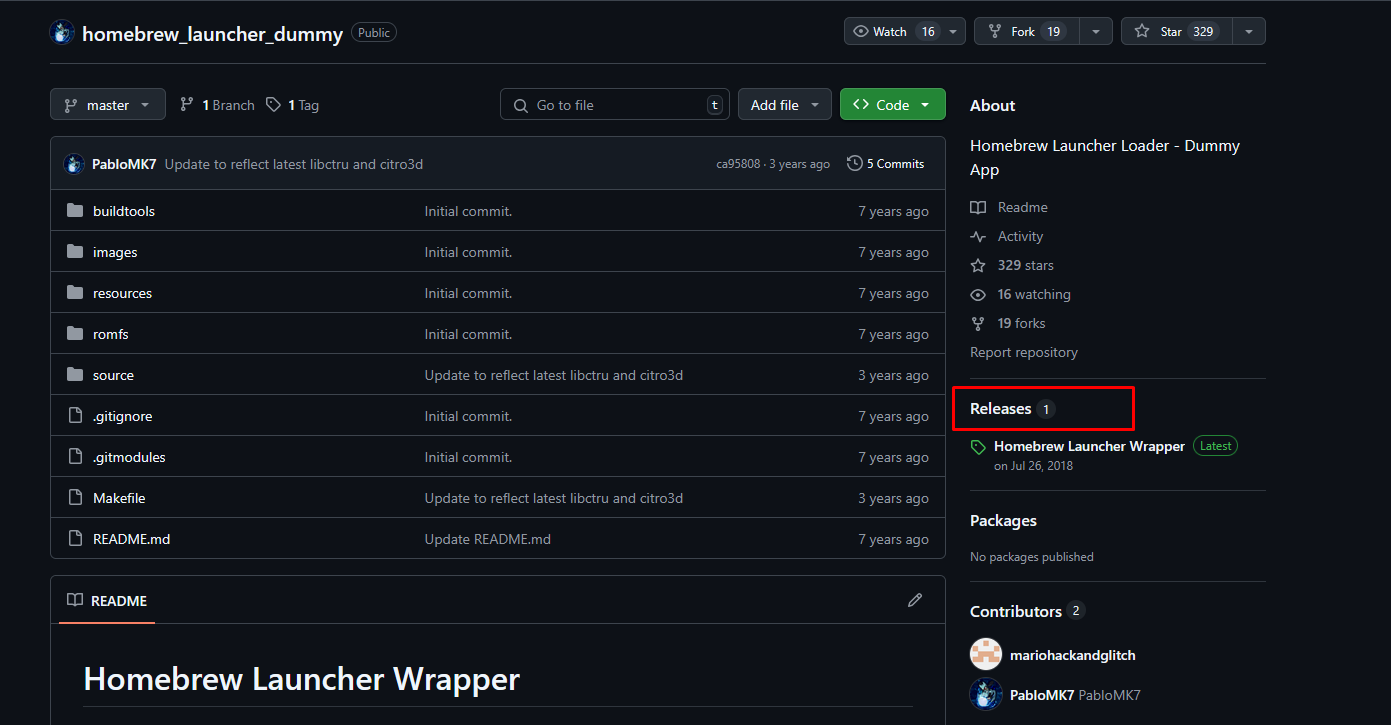Click the Report repository link
This screenshot has width=1391, height=725.
(1024, 352)
